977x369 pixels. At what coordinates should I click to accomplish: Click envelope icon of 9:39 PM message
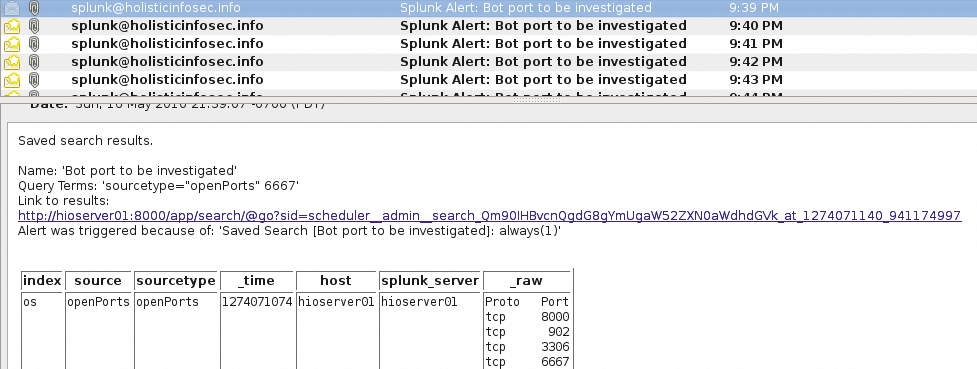(x=12, y=8)
